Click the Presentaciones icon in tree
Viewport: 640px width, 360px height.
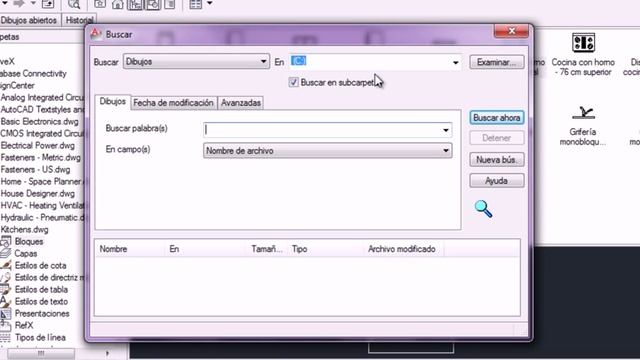pyautogui.click(x=5, y=313)
